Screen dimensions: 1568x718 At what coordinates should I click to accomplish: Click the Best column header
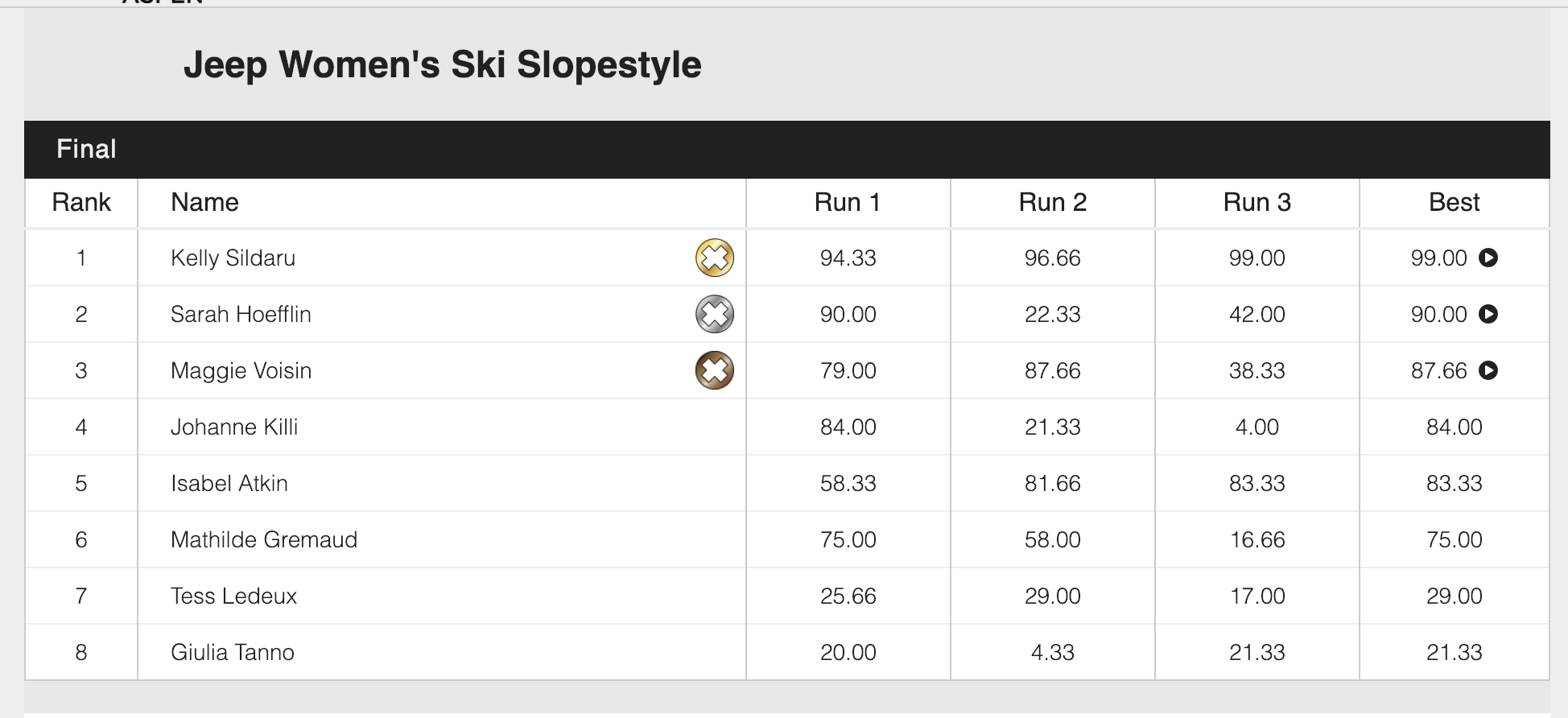tap(1454, 202)
